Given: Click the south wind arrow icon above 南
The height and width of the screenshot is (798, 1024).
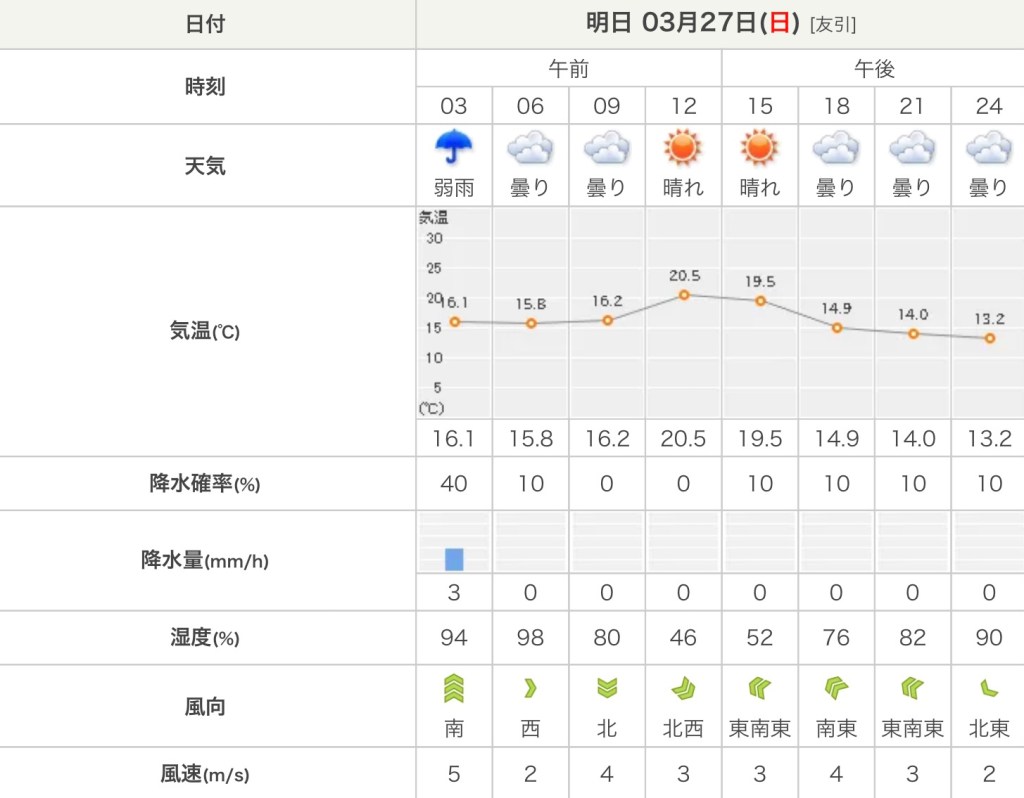Looking at the screenshot, I should pos(454,689).
